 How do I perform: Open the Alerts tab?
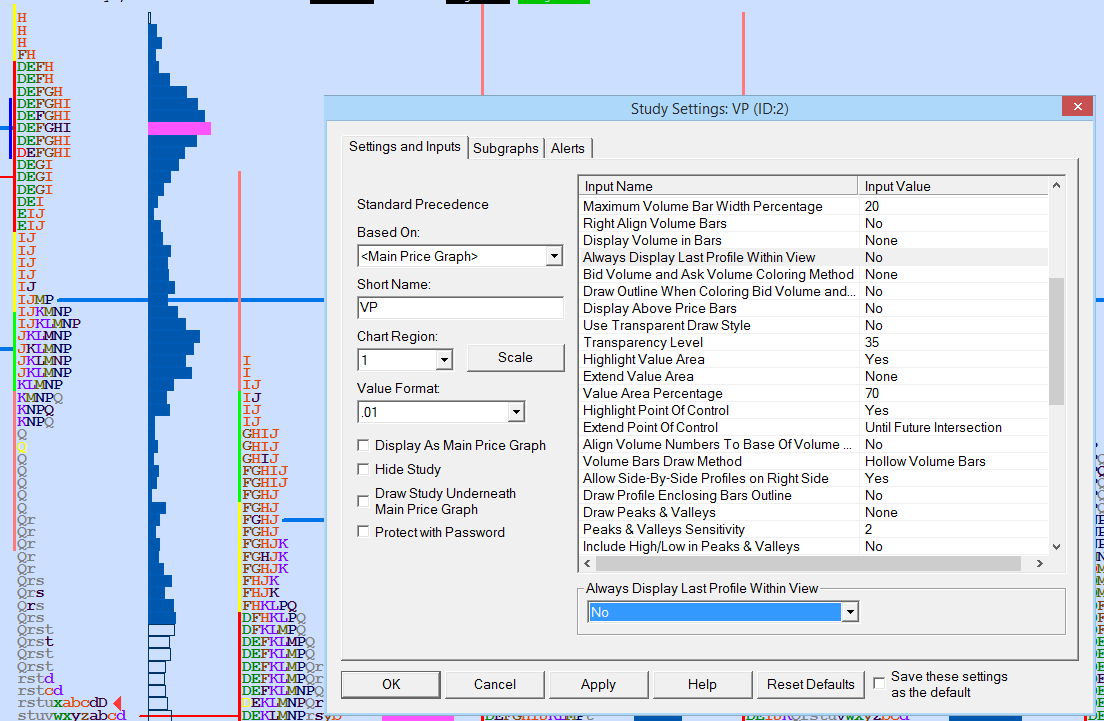[x=568, y=148]
